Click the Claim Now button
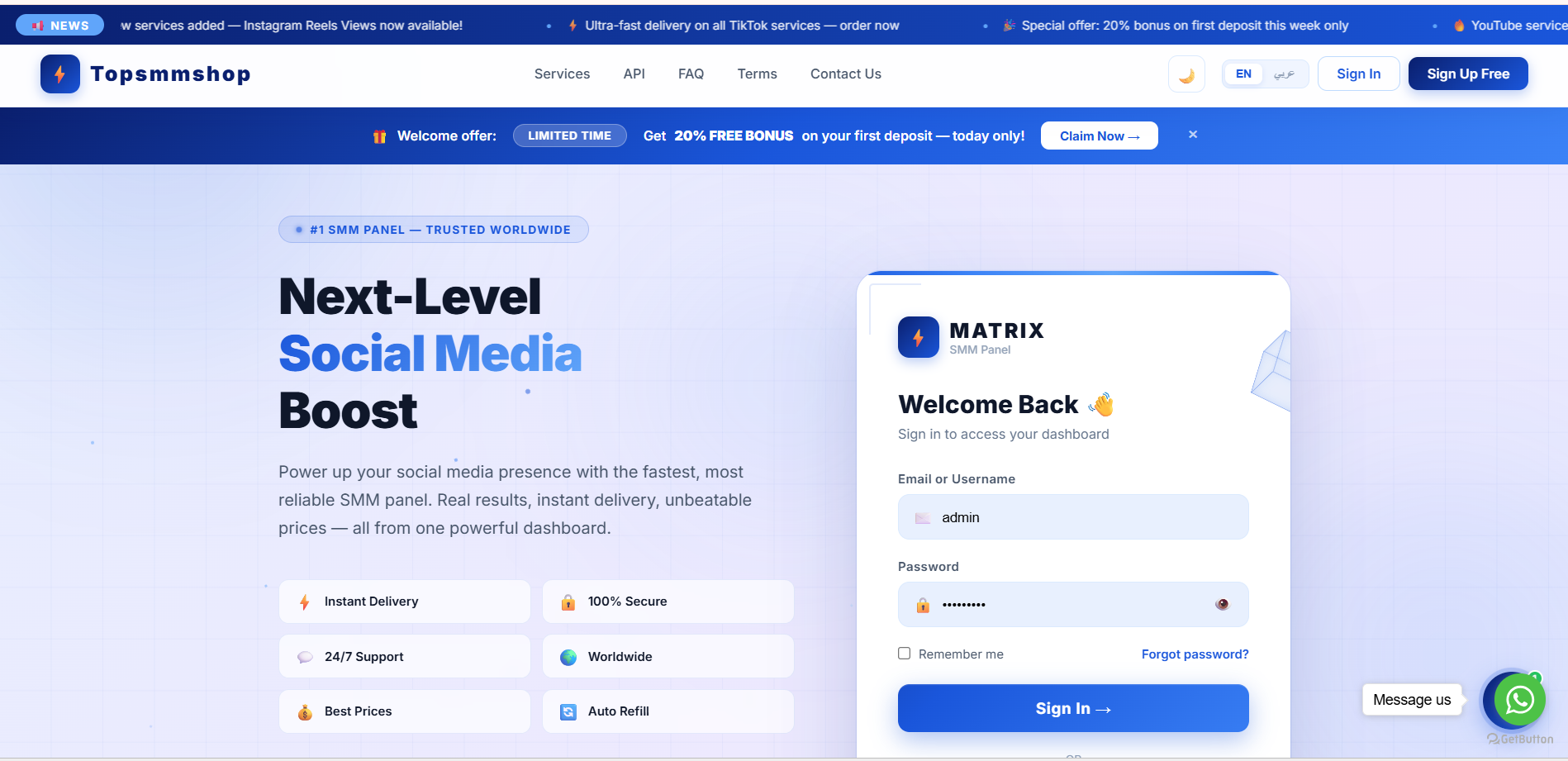This screenshot has width=1568, height=761. pos(1099,136)
